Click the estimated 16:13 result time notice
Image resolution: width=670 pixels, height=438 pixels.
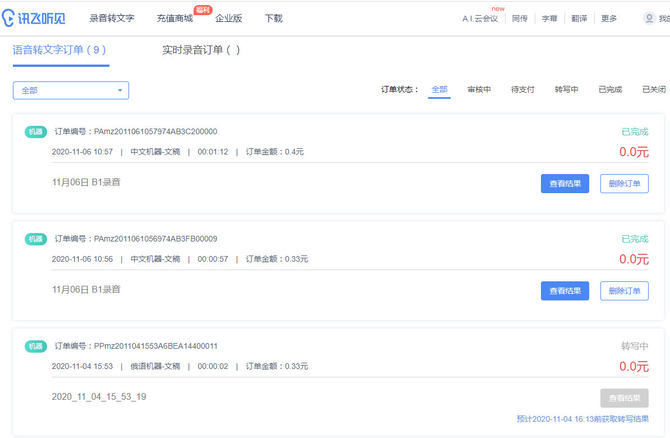(582, 419)
